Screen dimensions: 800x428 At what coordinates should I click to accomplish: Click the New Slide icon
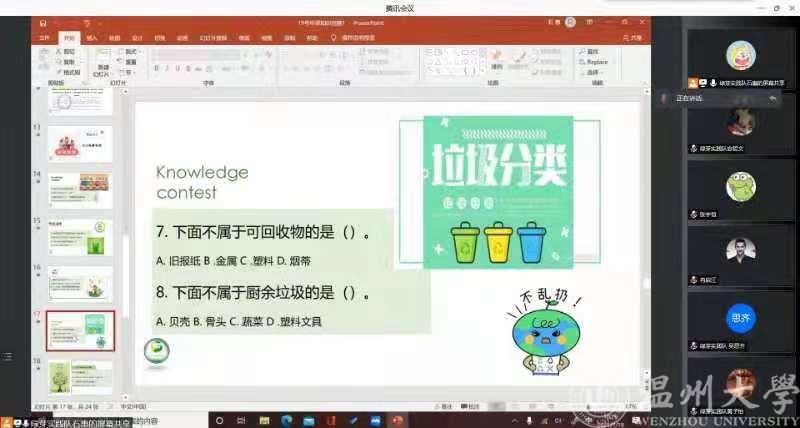pos(101,61)
